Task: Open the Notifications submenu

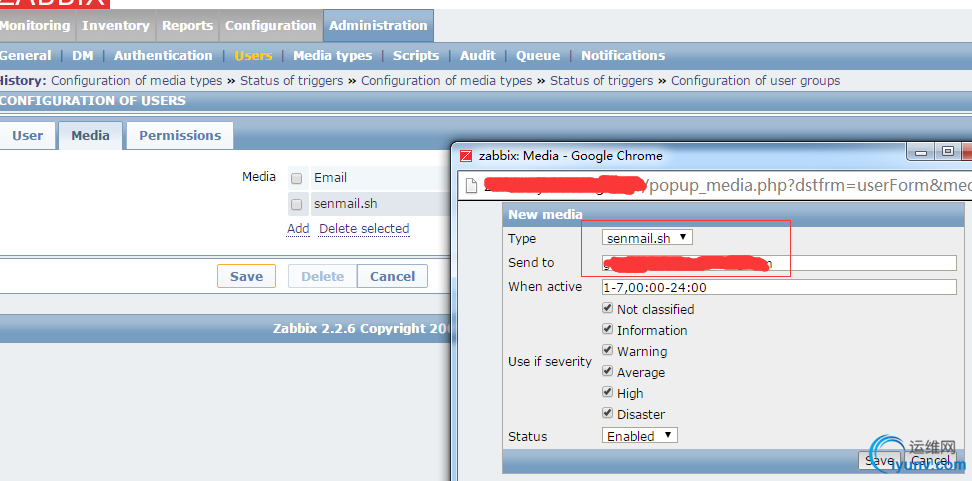Action: (x=623, y=56)
